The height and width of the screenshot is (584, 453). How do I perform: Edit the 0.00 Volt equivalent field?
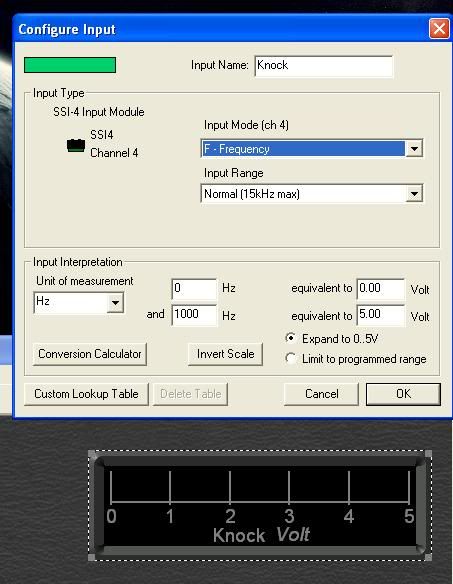click(381, 289)
